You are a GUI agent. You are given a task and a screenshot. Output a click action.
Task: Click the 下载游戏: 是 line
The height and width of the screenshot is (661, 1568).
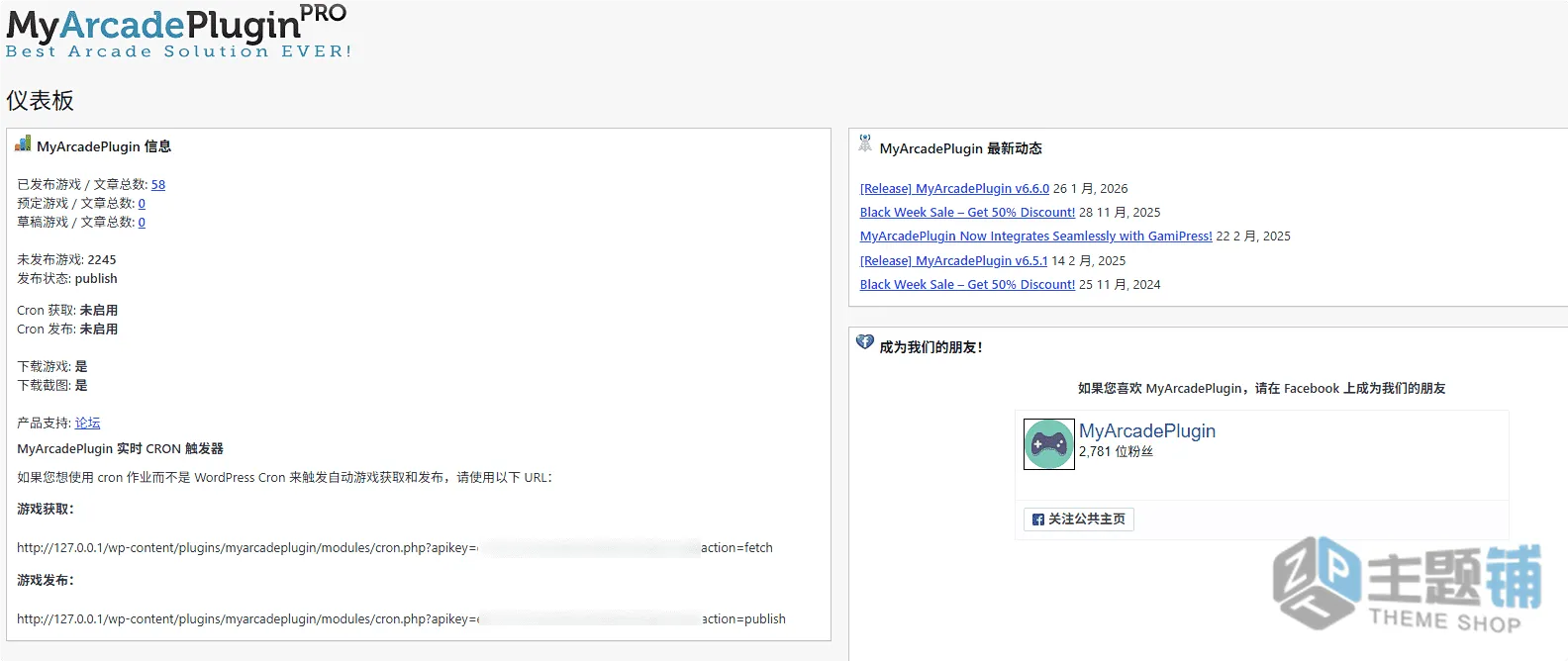coord(52,367)
